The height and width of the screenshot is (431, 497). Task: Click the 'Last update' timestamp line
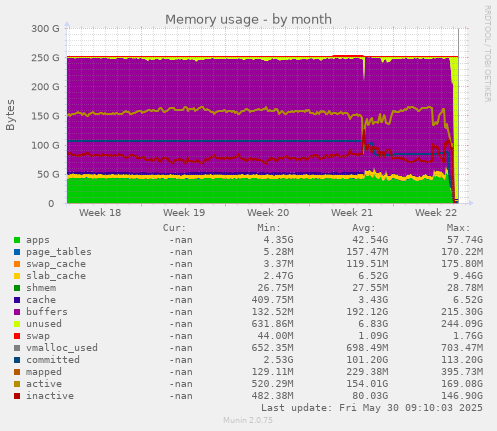[x=372, y=408]
